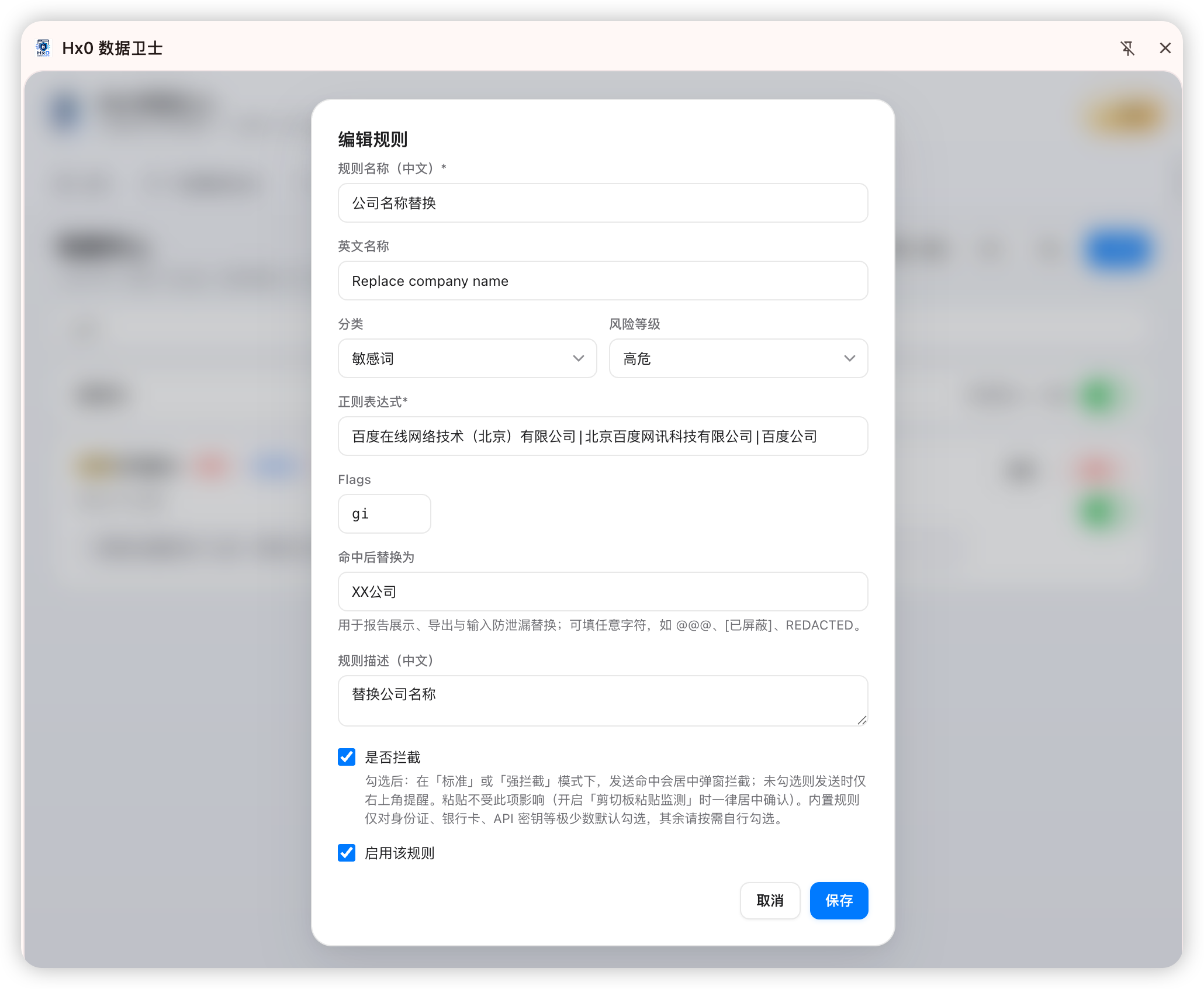
Task: Click the 是否拦截 explanation paragraph
Action: click(x=615, y=800)
